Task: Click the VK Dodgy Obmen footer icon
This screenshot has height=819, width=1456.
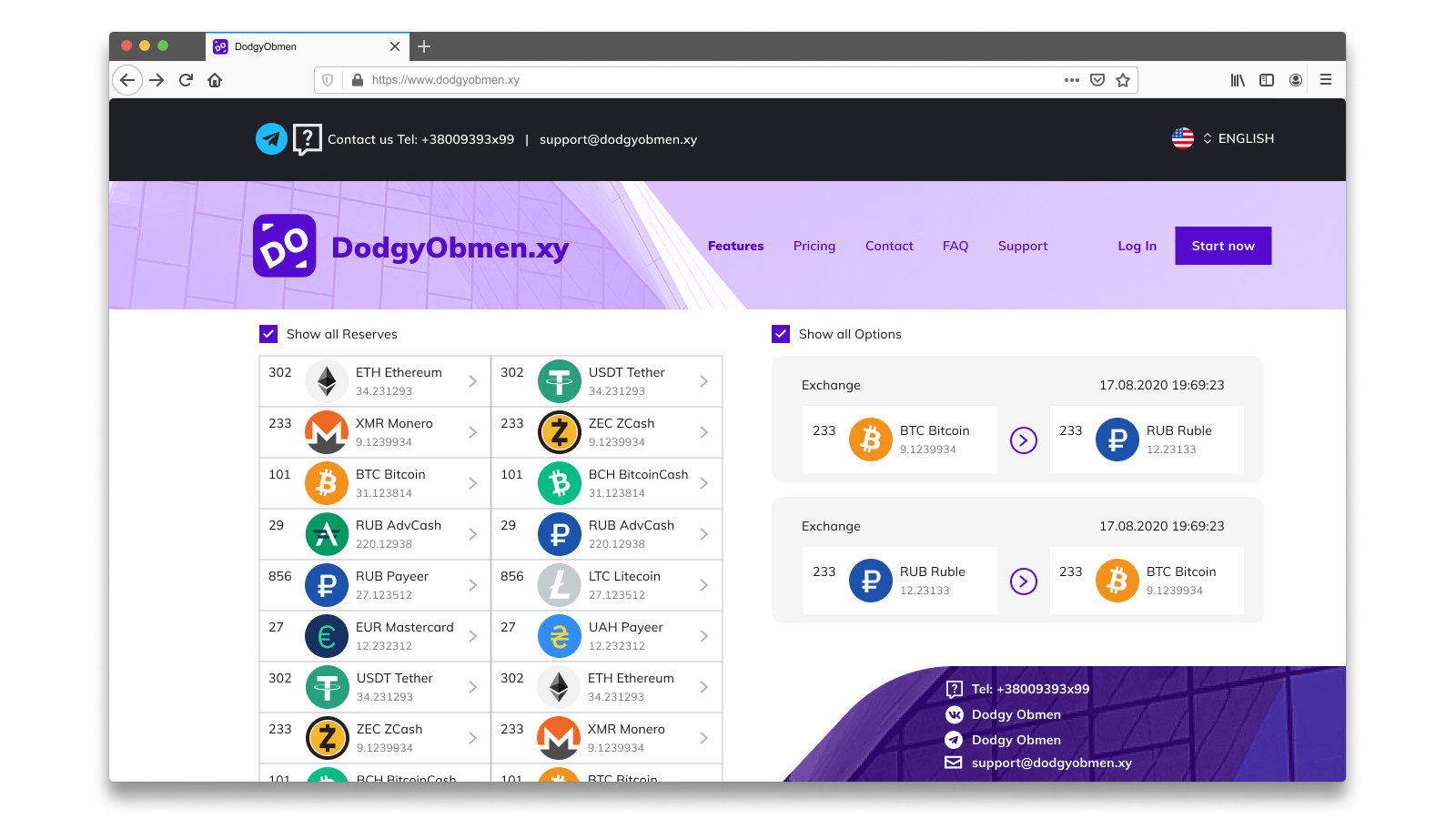Action: coord(954,714)
